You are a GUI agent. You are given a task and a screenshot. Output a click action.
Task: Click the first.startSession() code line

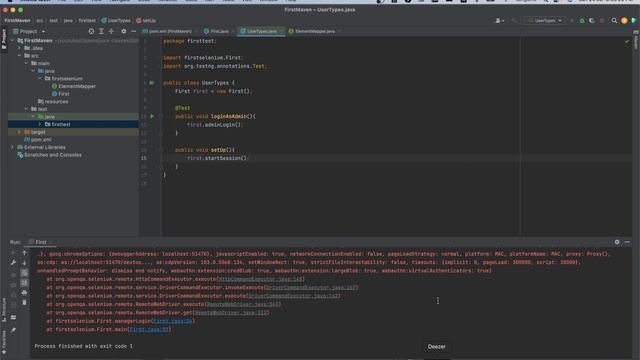(x=217, y=158)
